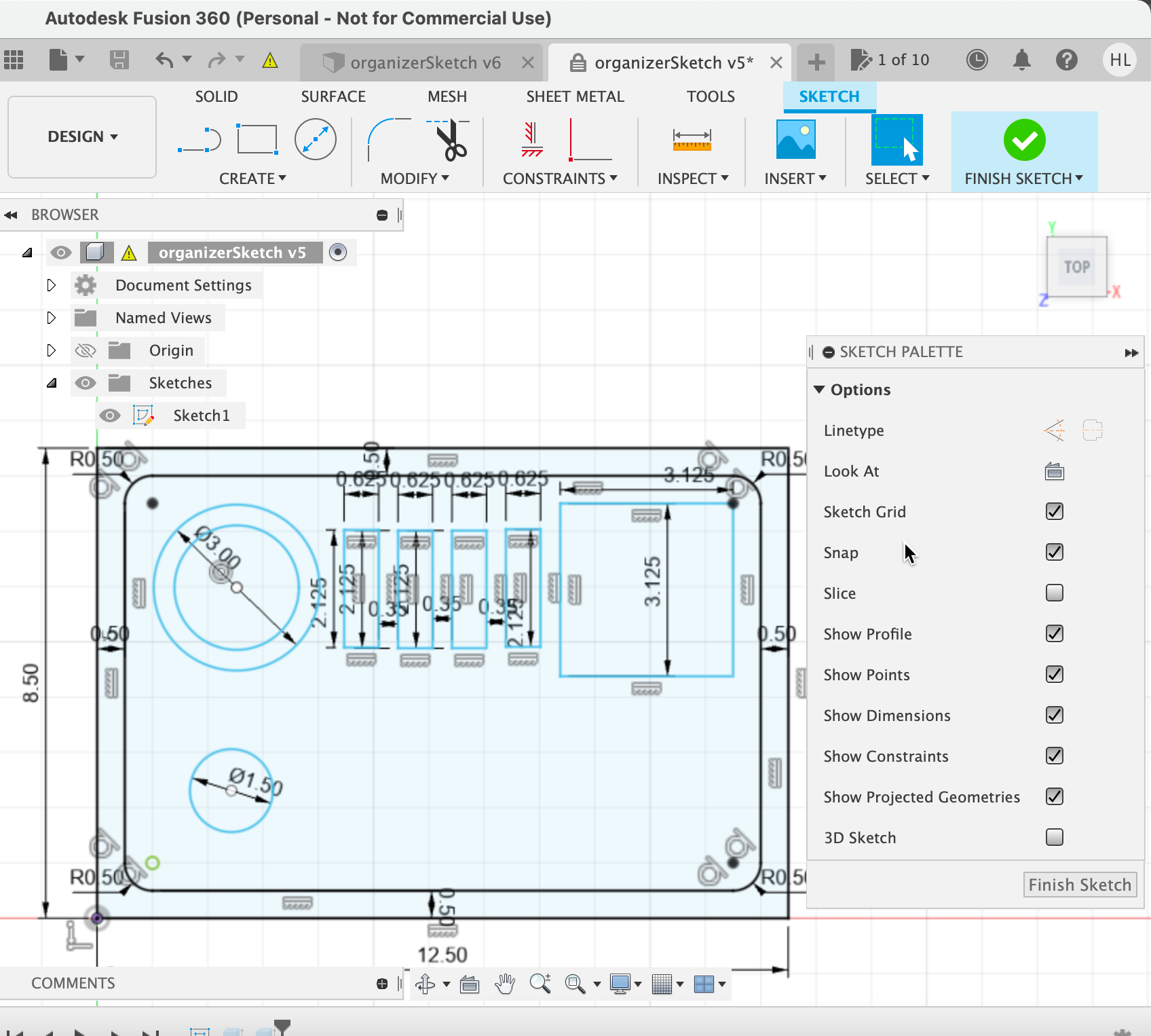The width and height of the screenshot is (1151, 1036).
Task: Select the Fillet tool icon
Action: (388, 140)
